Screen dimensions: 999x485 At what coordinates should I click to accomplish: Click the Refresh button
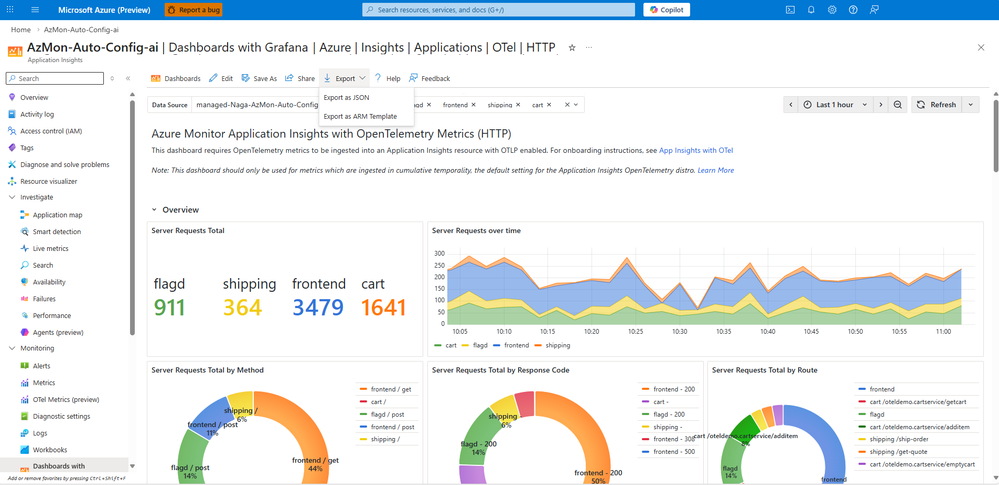(937, 105)
